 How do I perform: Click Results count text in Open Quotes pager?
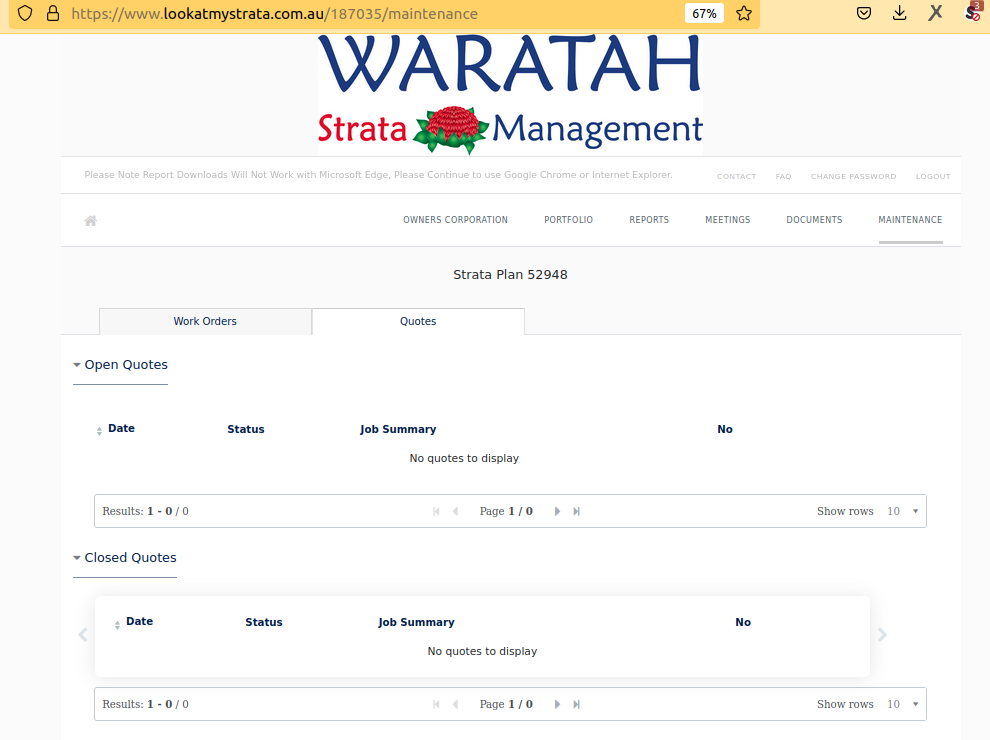tap(145, 511)
